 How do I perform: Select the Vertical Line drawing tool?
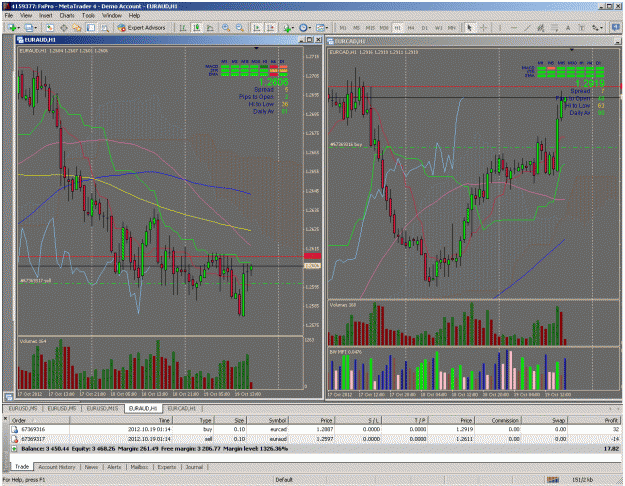(500, 28)
